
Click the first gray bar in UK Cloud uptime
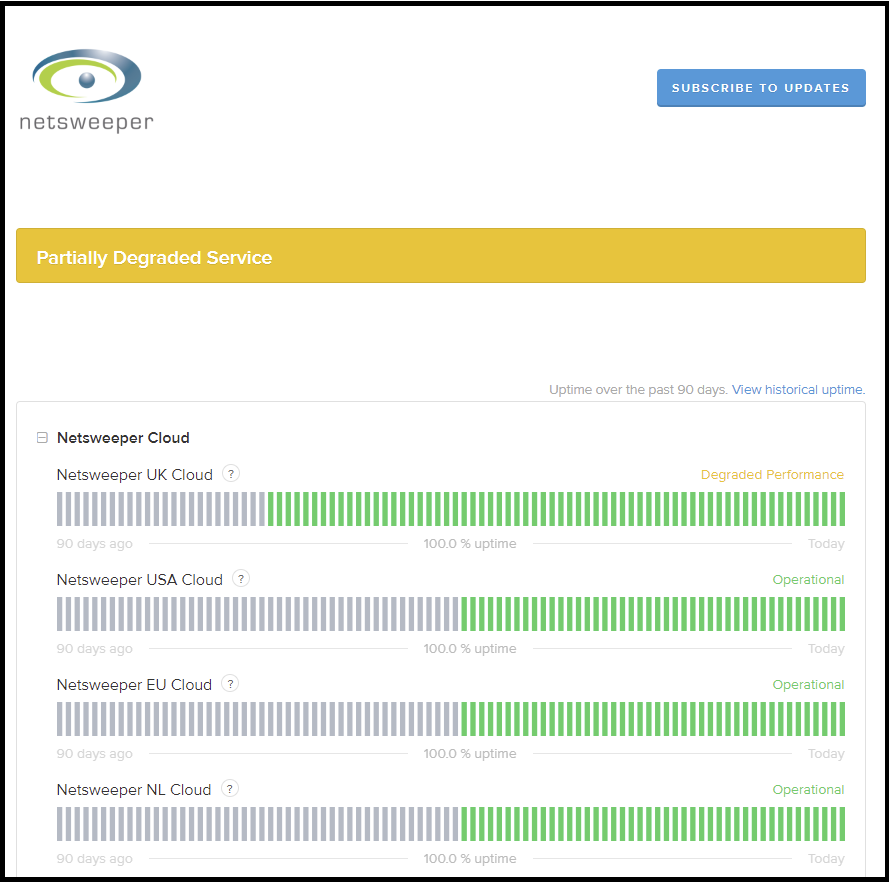click(x=60, y=509)
